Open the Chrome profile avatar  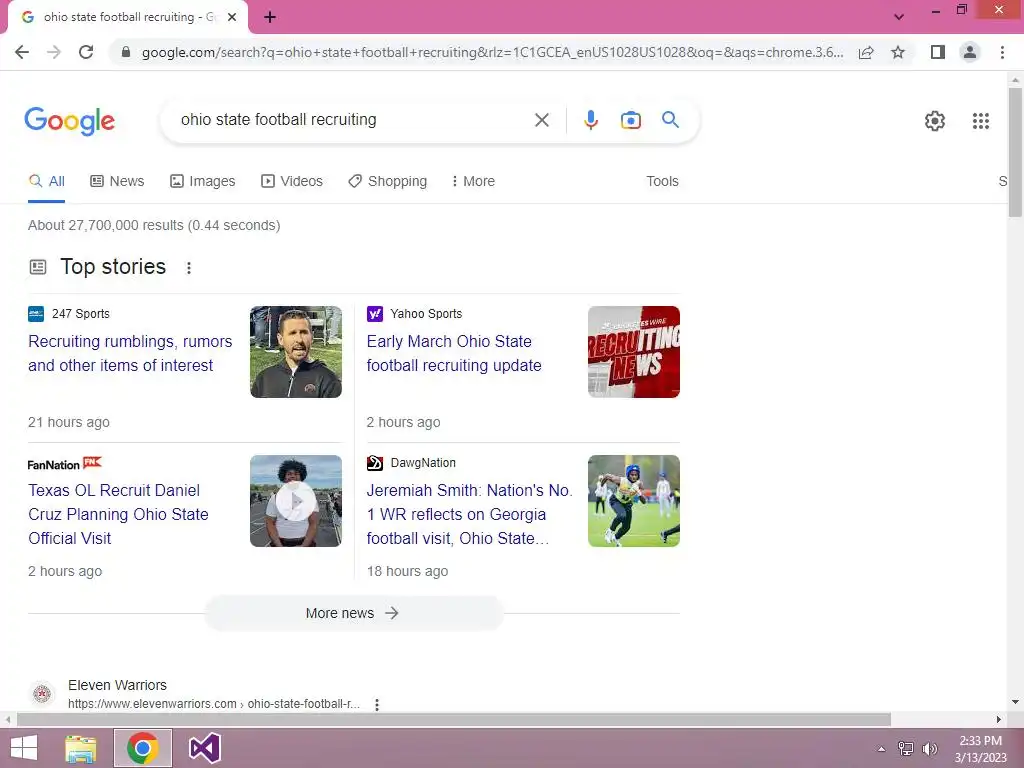coord(970,52)
